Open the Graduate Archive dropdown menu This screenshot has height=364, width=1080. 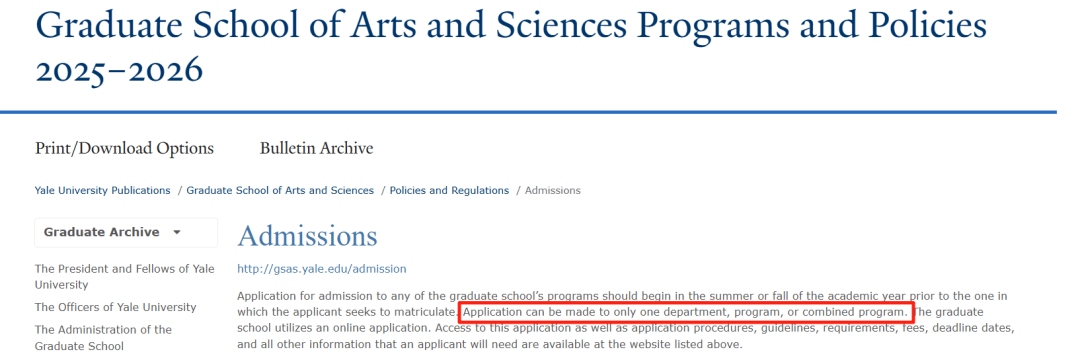126,233
